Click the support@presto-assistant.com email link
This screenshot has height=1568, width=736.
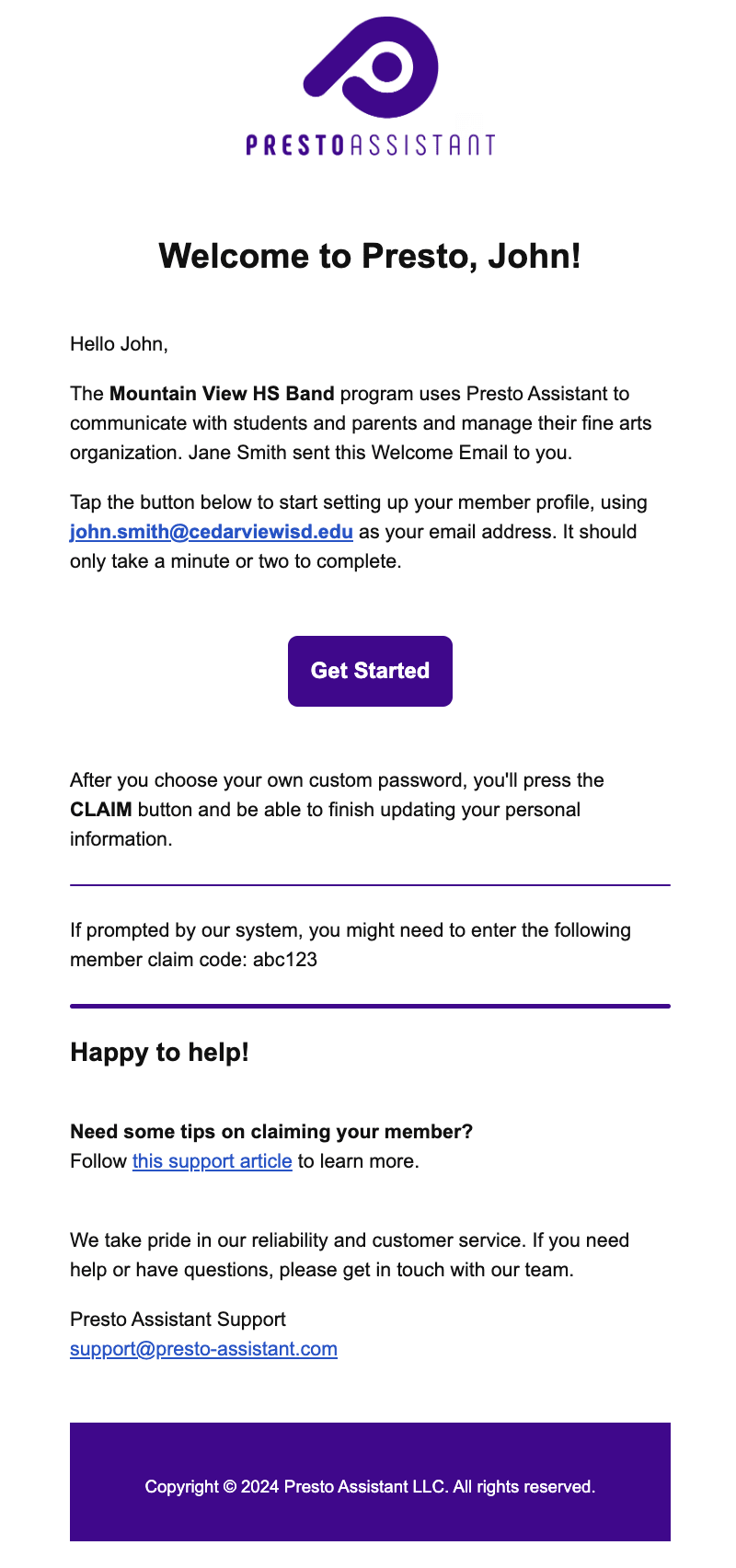[x=203, y=1349]
